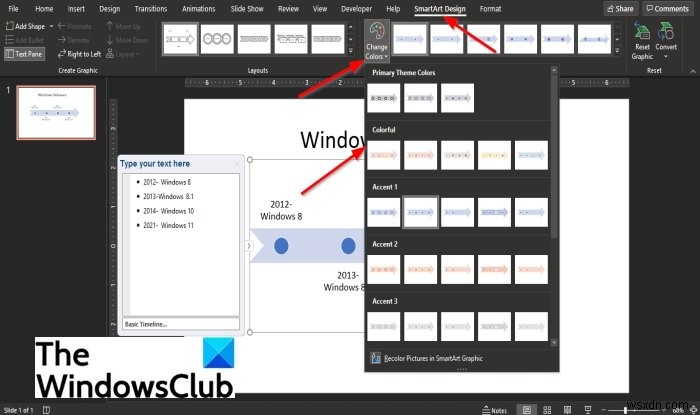Pick the fourth Colorful option with yellow
This screenshot has width=700, height=415.
(494, 155)
